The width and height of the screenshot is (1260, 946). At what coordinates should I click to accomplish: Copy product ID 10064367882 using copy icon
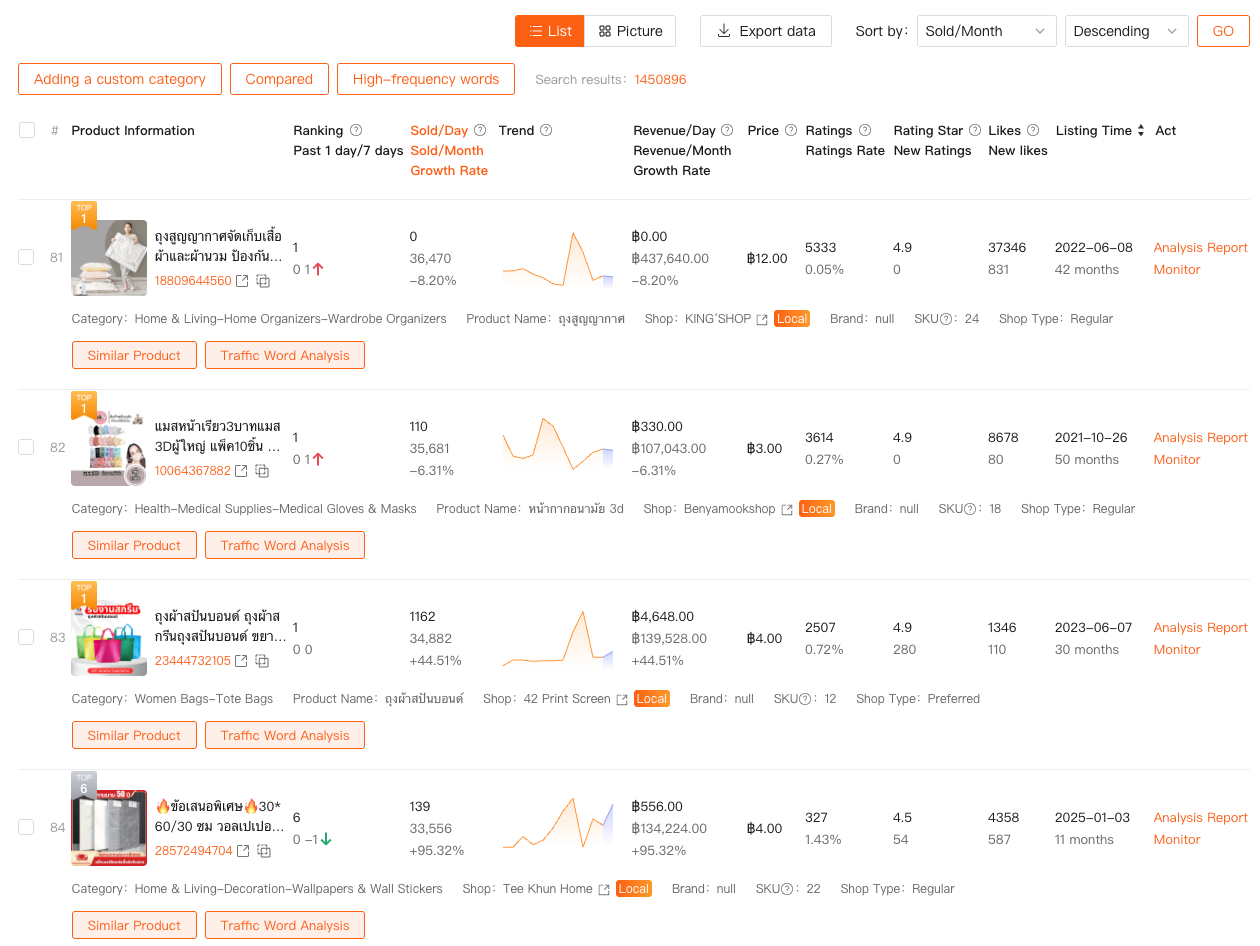pos(262,471)
